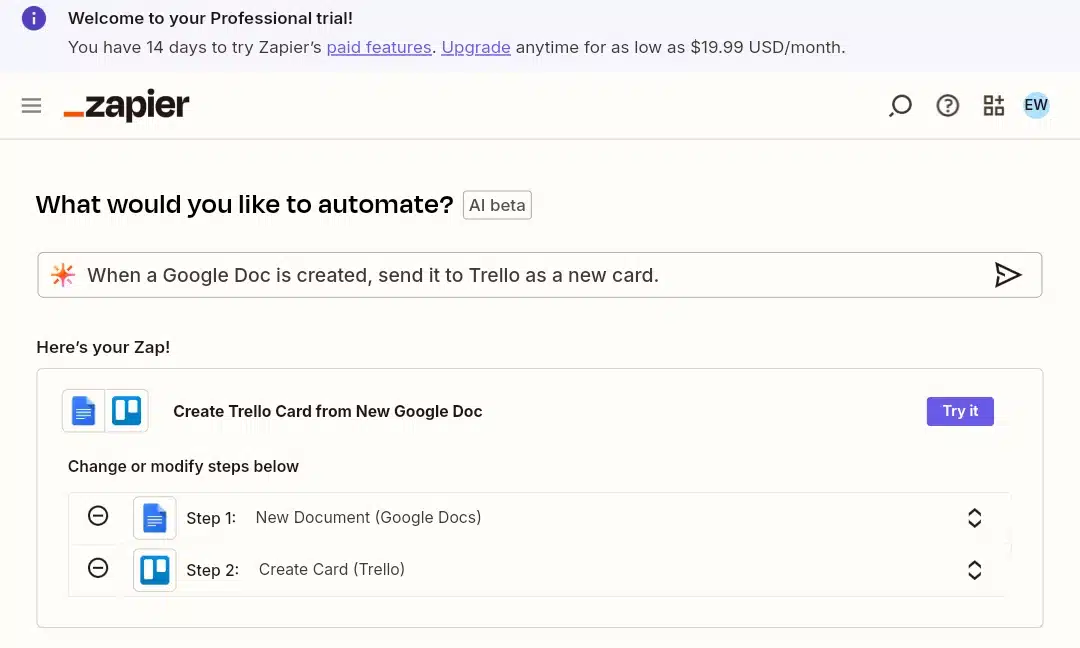The height and width of the screenshot is (648, 1080).
Task: Open search with the magnifier icon
Action: (900, 105)
